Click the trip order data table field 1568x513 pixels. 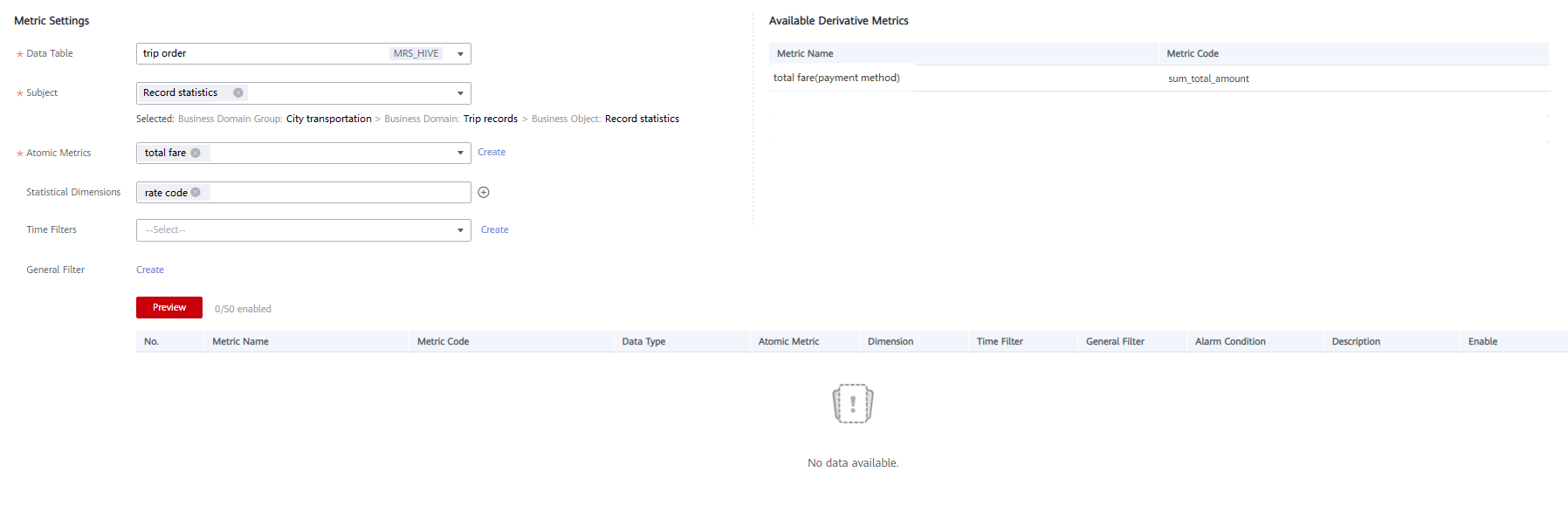pos(303,53)
